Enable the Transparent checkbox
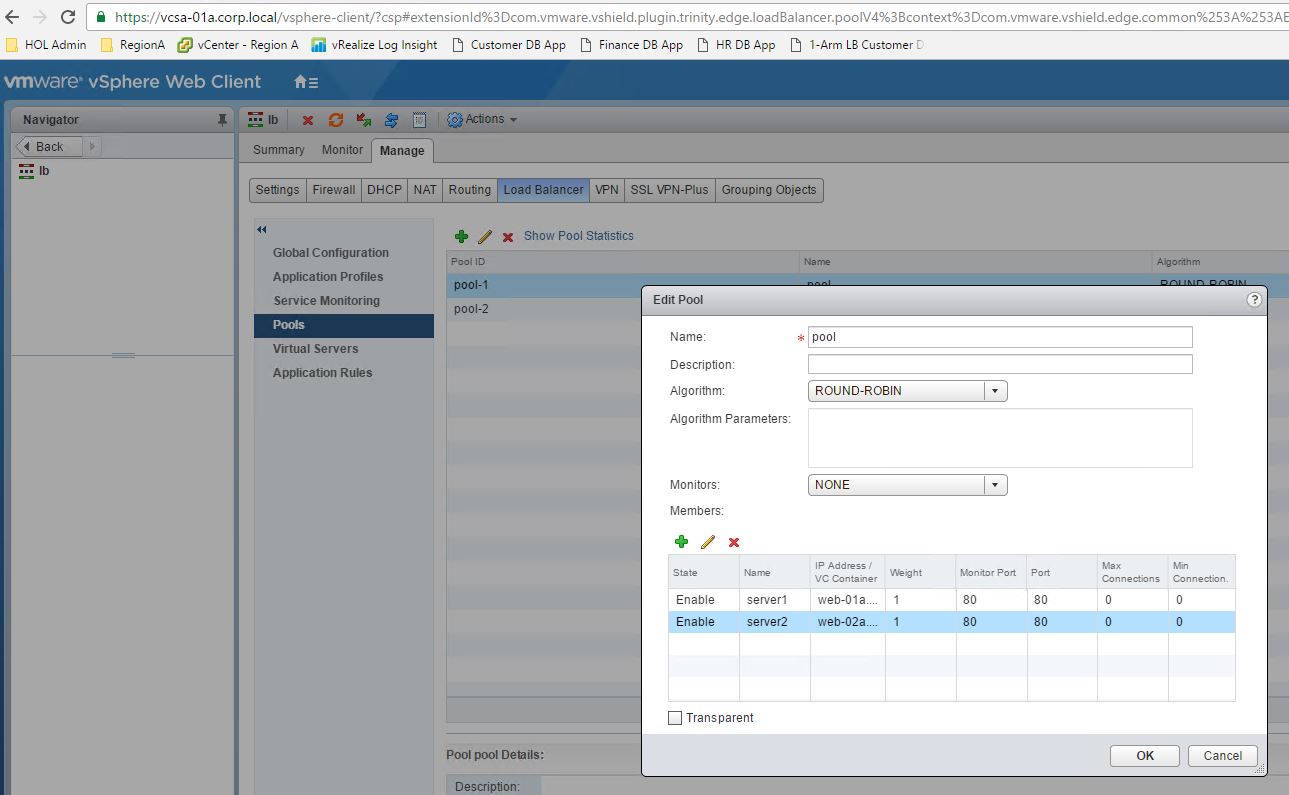 tap(675, 718)
